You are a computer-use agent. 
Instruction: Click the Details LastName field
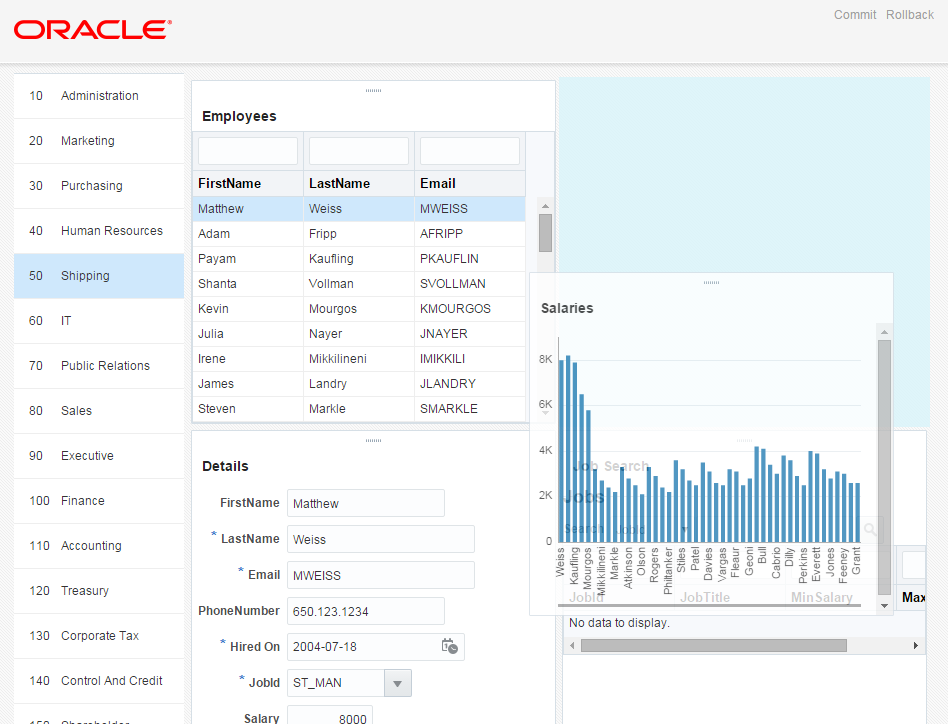click(381, 539)
